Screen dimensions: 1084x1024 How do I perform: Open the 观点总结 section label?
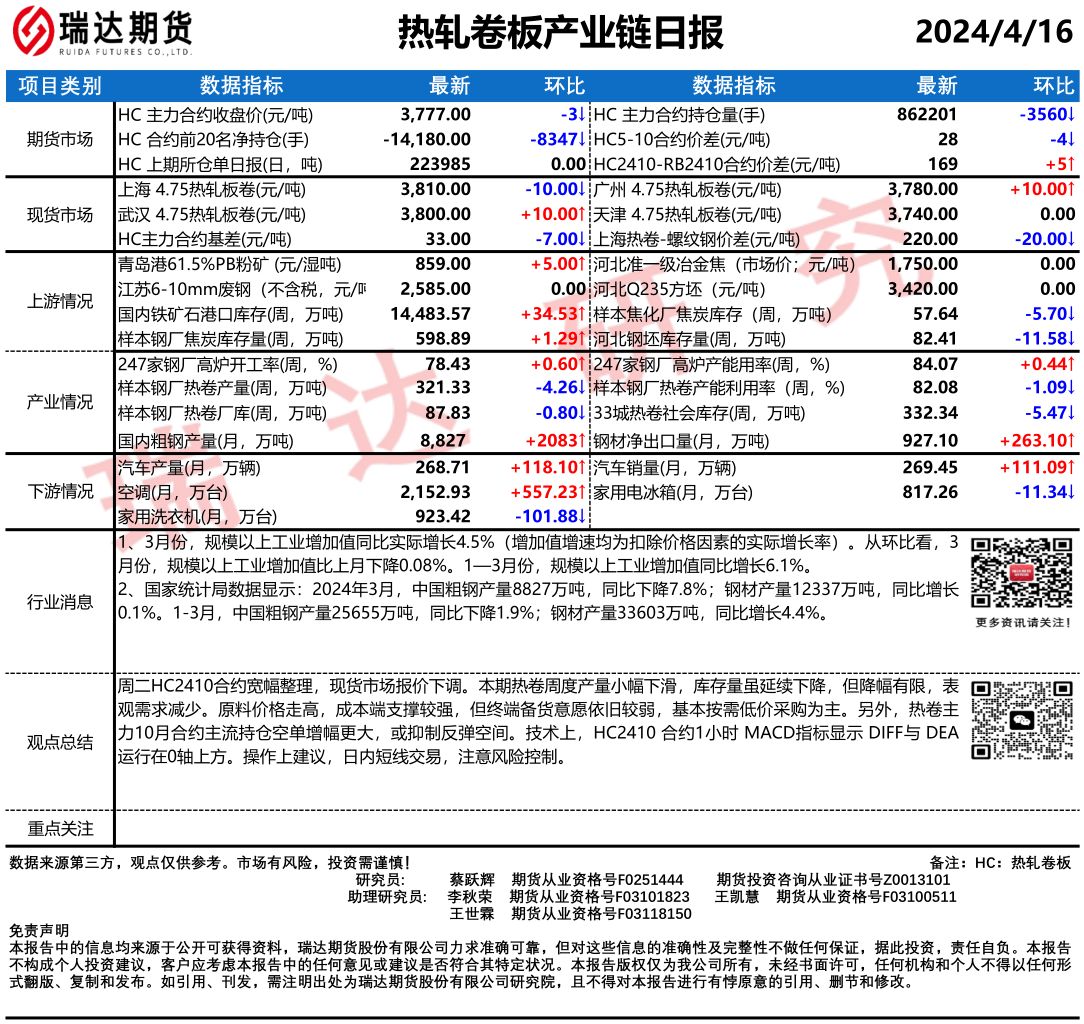click(60, 742)
